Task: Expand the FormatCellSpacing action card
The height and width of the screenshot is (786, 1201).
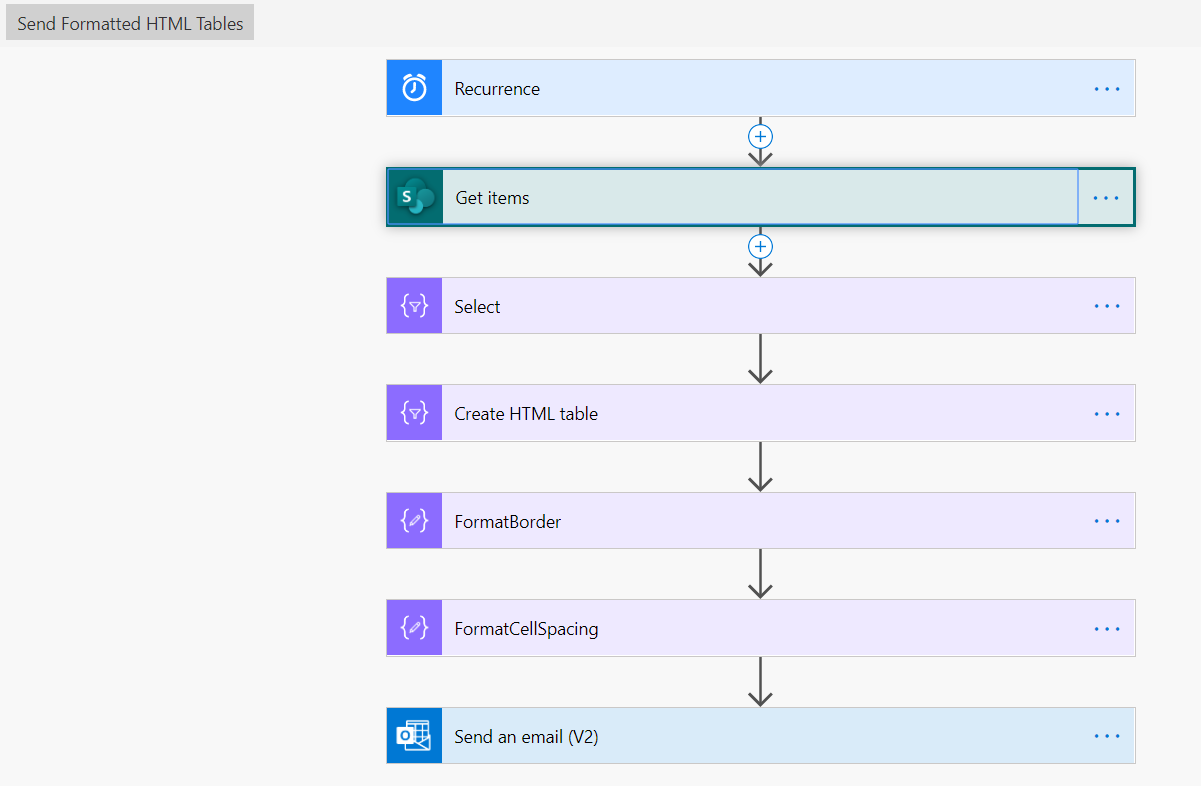Action: point(761,628)
